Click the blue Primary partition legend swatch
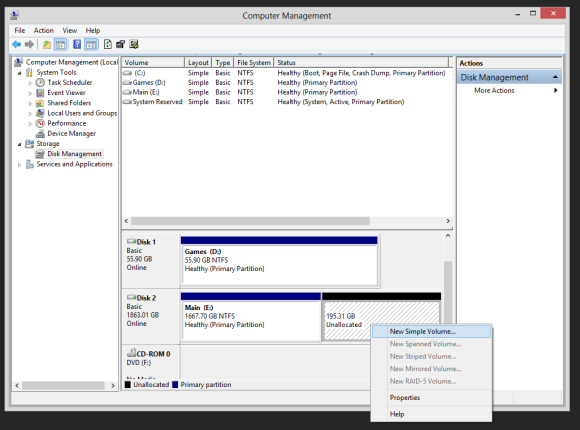Image resolution: width=580 pixels, height=430 pixels. tap(175, 384)
